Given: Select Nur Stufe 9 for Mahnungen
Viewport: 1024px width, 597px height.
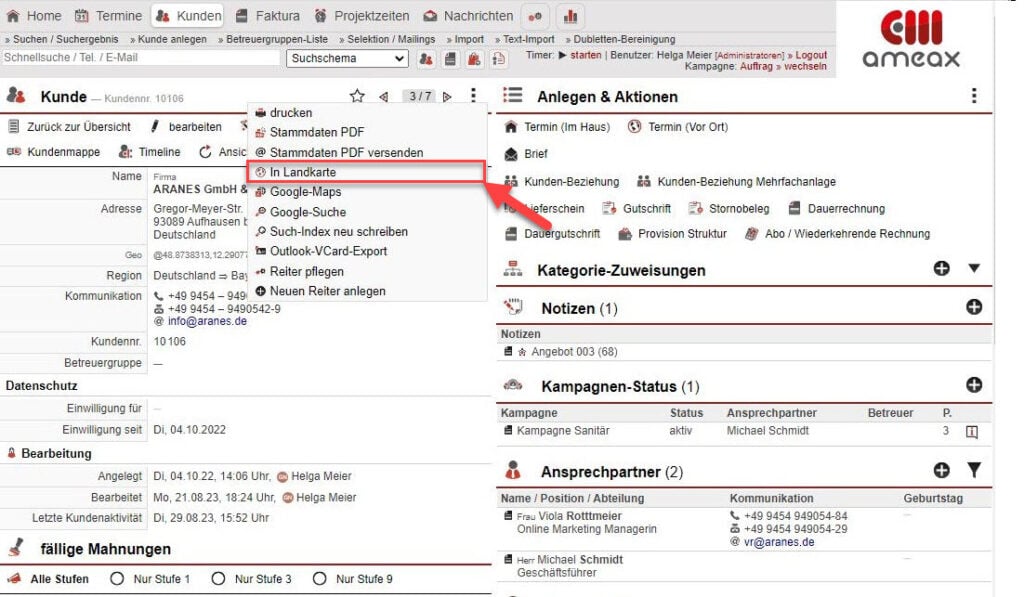Looking at the screenshot, I should 319,579.
